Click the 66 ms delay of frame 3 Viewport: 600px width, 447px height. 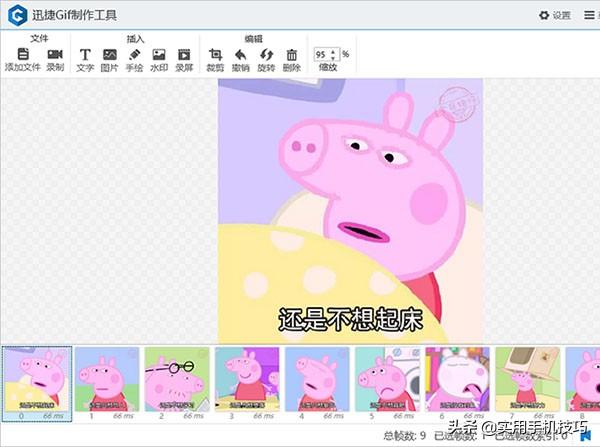point(264,416)
